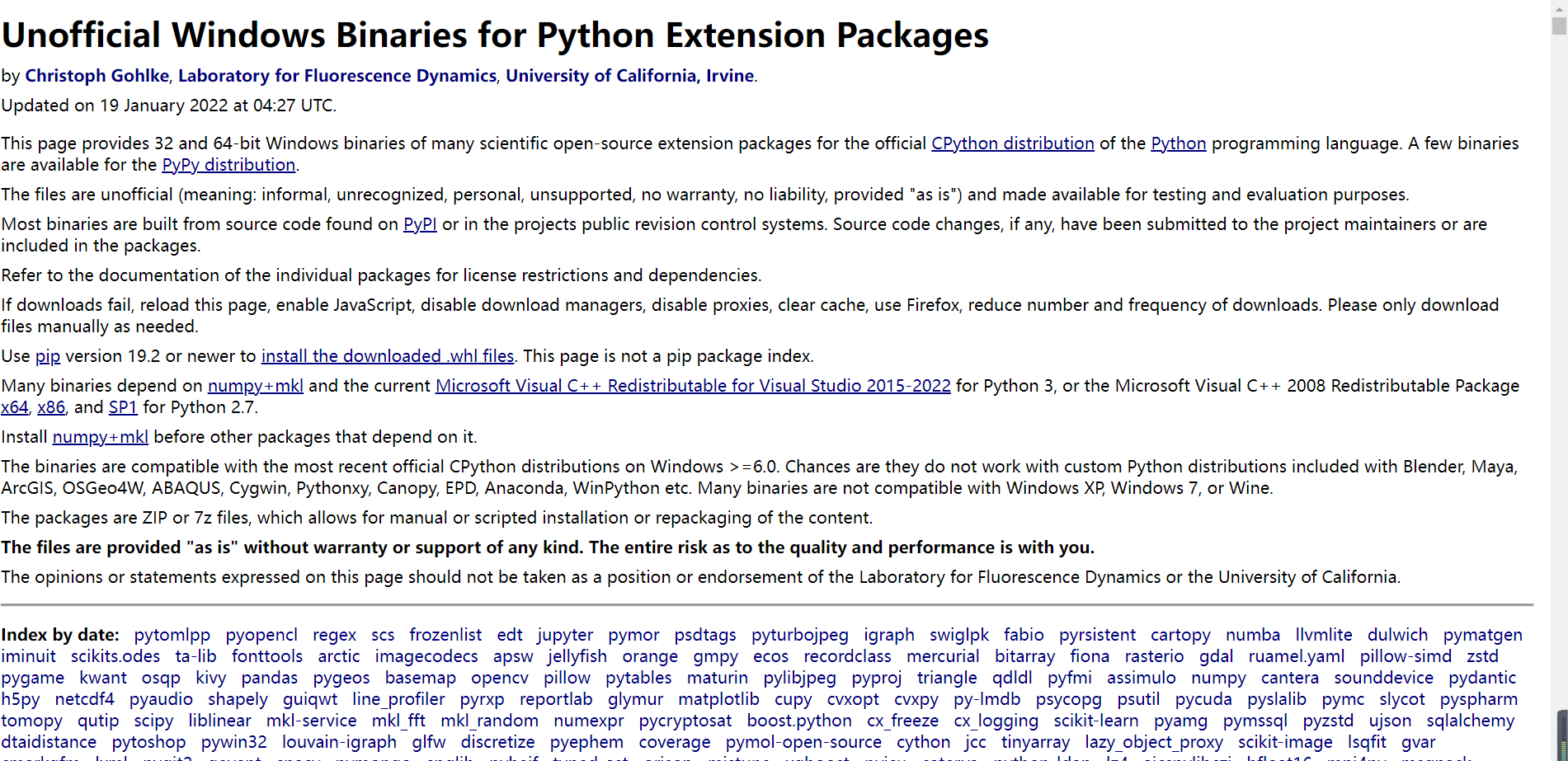Viewport: 1568px width, 761px height.
Task: Open the Python language link
Action: (x=1178, y=143)
